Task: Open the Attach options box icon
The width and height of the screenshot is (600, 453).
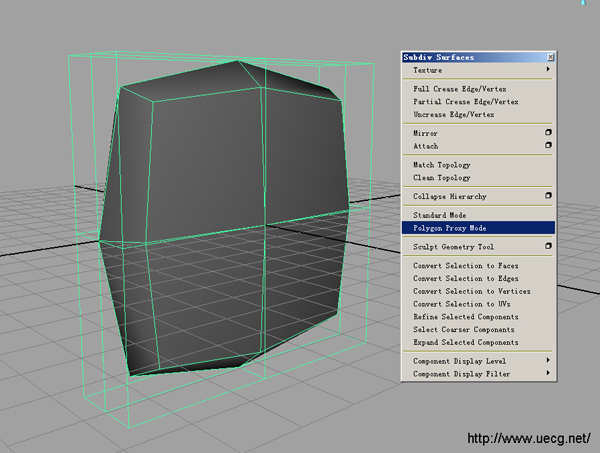Action: [548, 145]
